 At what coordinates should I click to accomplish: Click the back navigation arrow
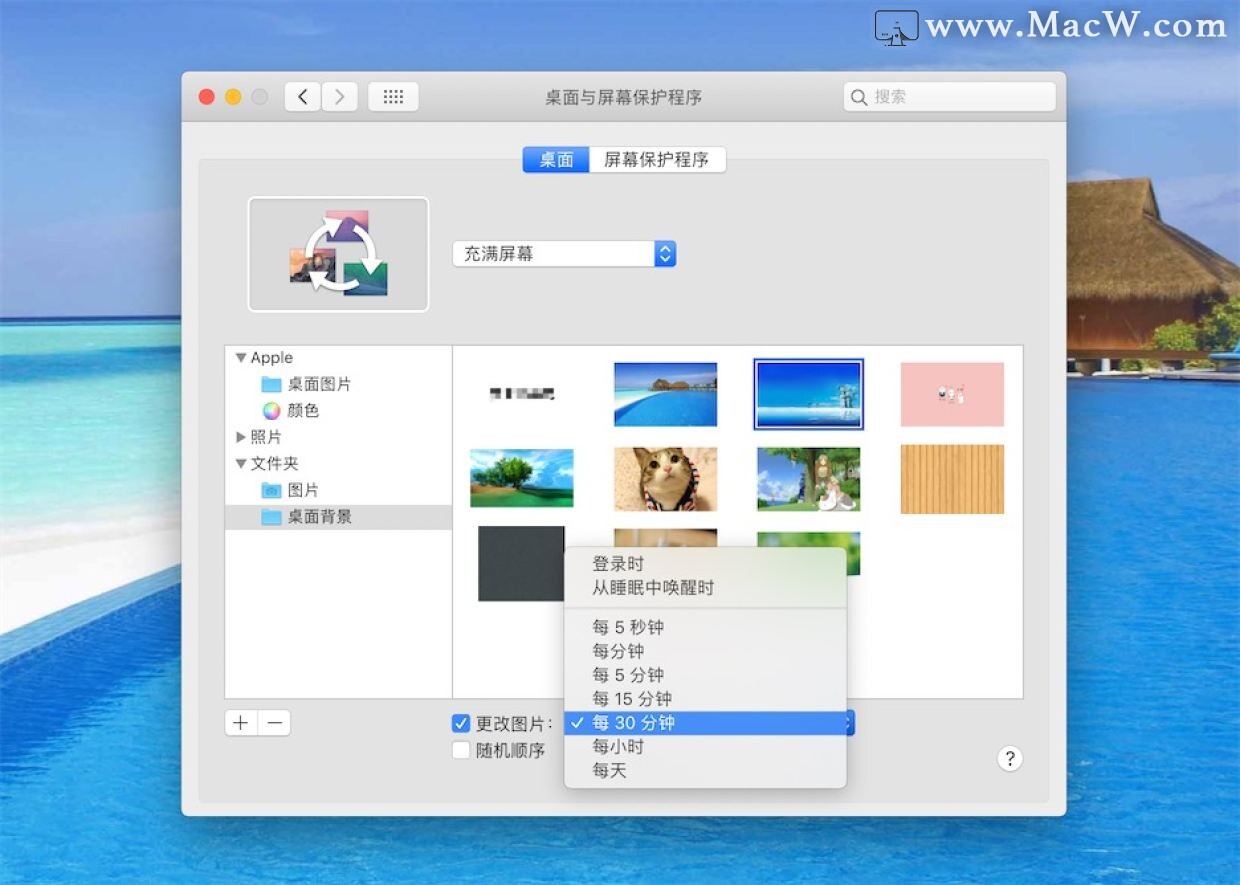click(x=302, y=96)
